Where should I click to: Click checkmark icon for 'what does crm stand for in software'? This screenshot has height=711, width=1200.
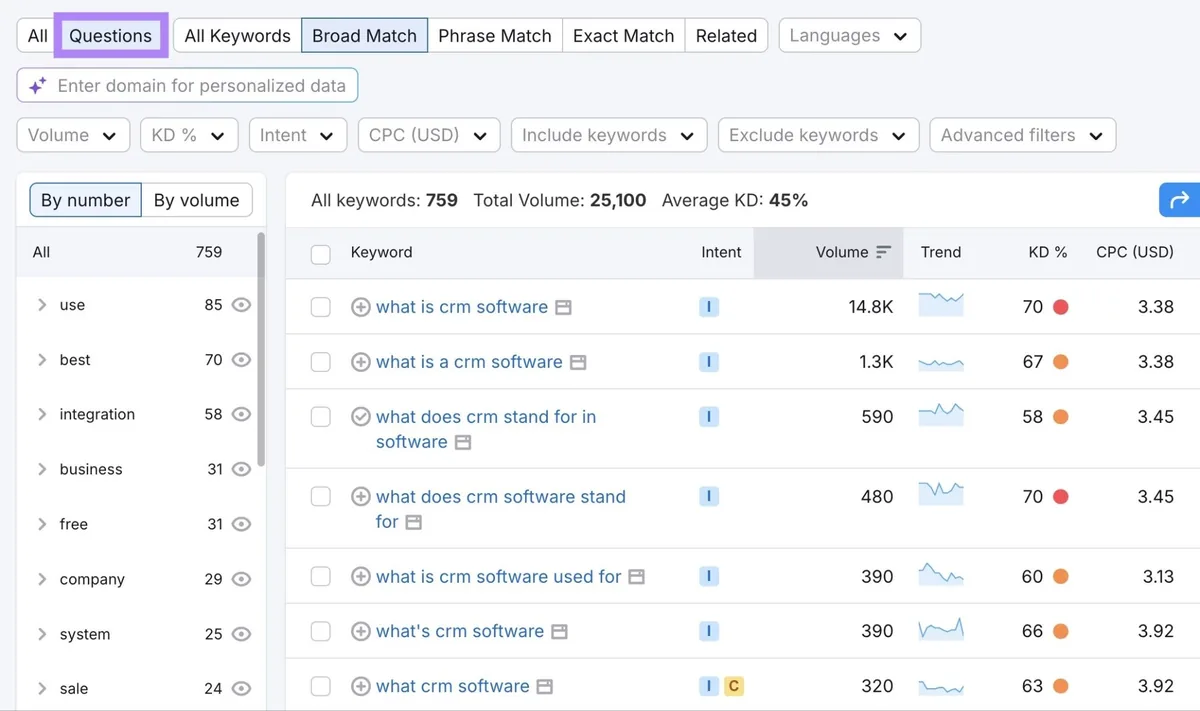tap(361, 417)
